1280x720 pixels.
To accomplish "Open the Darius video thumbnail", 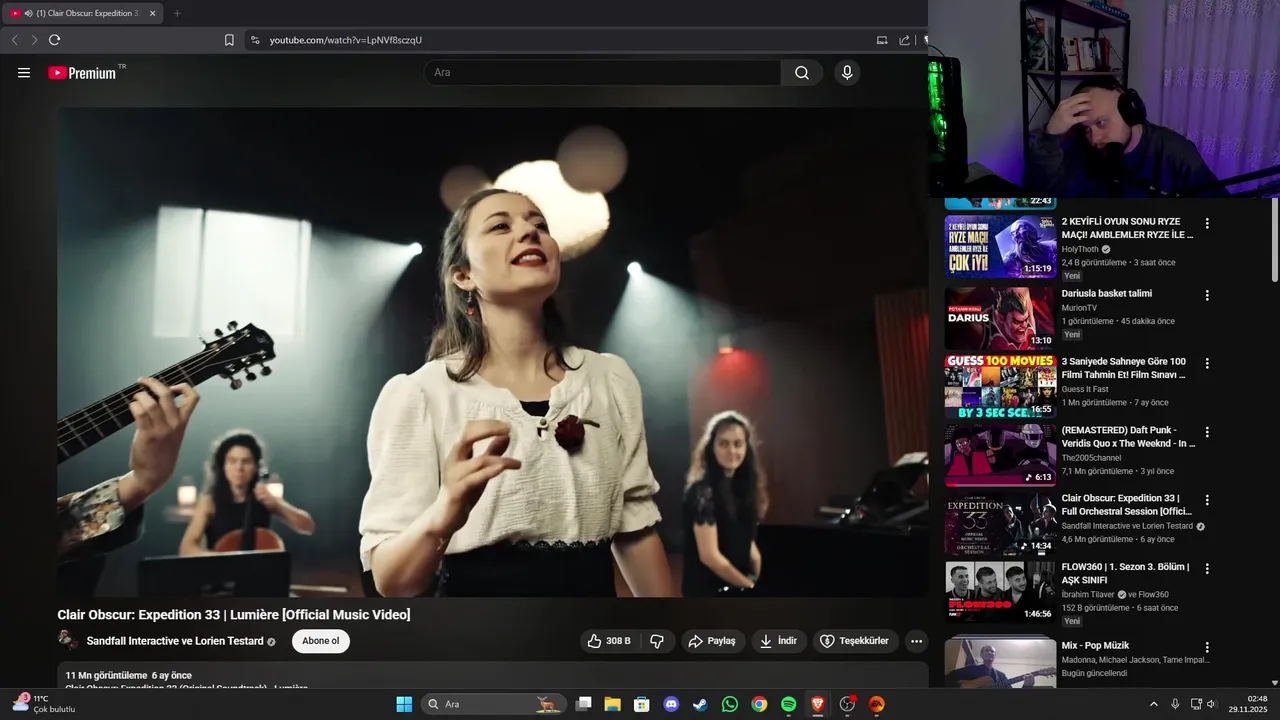I will [1000, 317].
